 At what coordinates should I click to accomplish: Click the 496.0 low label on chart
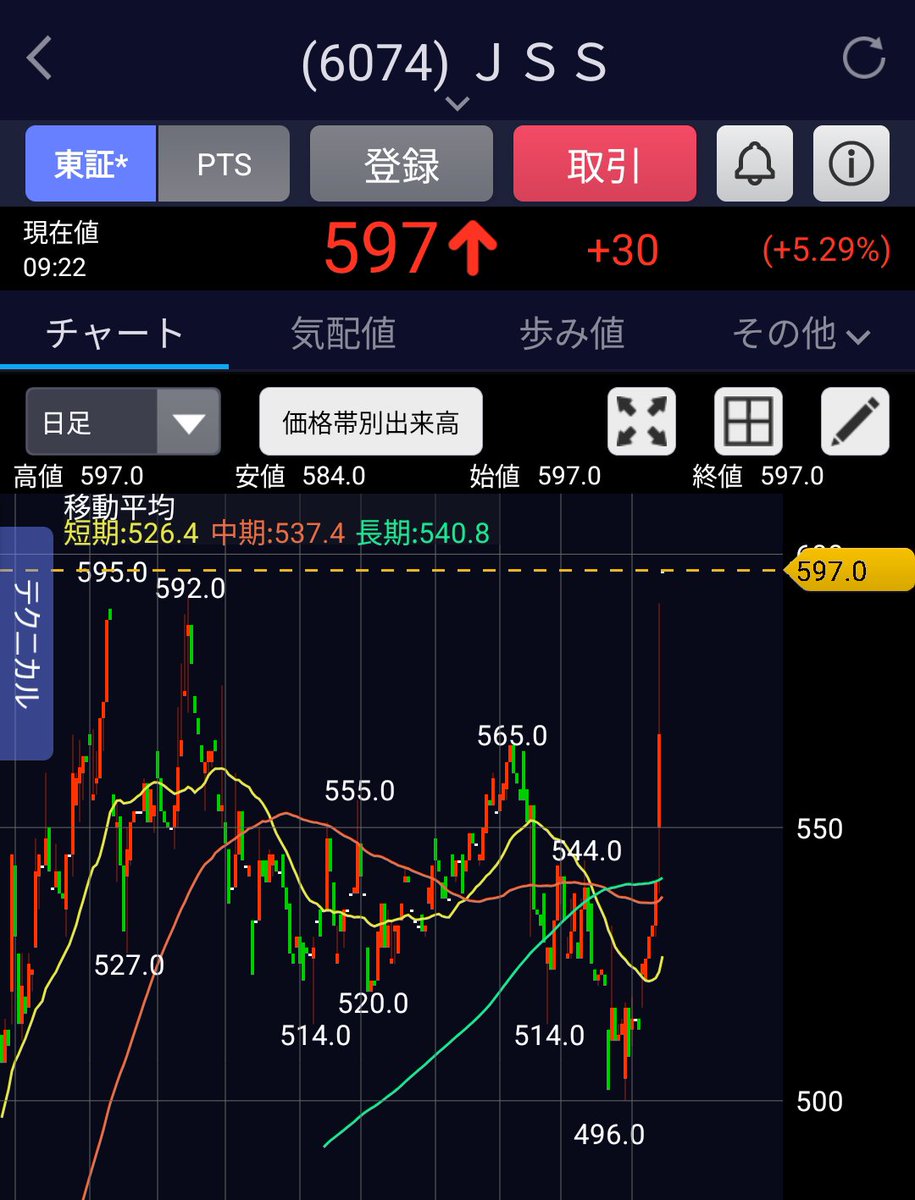609,1134
